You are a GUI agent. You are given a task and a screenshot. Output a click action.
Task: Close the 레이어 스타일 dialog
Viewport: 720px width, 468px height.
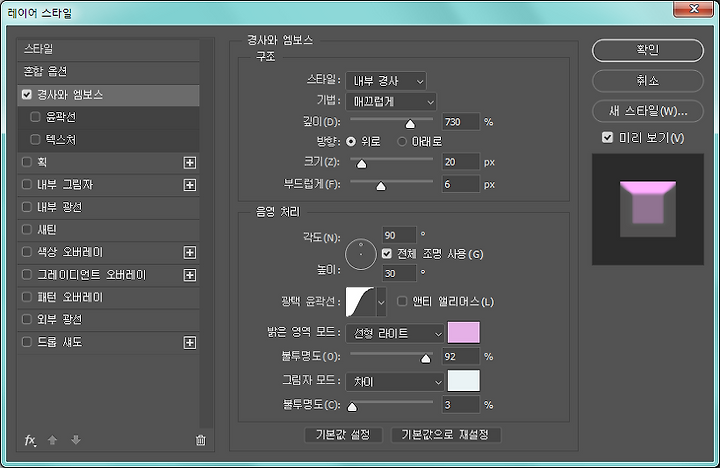[693, 9]
